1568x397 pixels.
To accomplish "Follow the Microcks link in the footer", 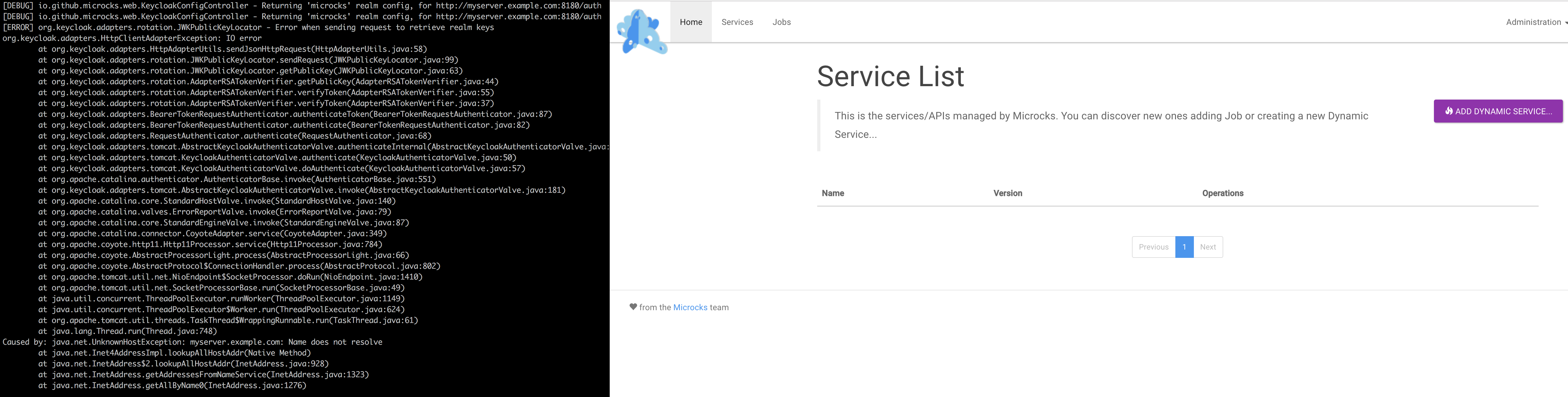I will tap(690, 308).
